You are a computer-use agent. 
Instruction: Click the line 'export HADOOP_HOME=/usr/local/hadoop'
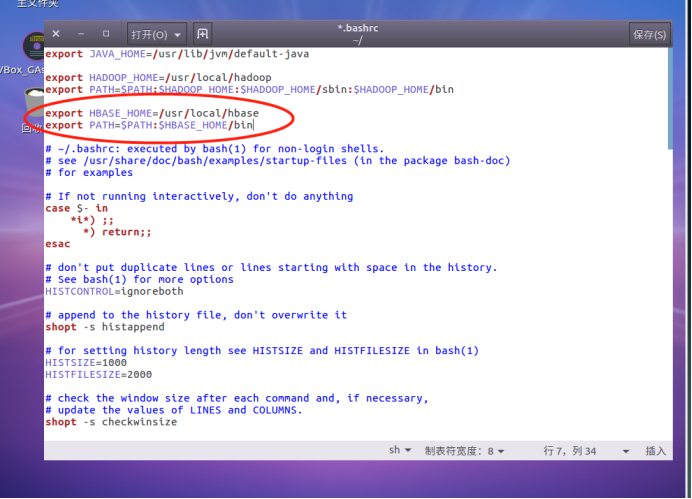tap(158, 78)
